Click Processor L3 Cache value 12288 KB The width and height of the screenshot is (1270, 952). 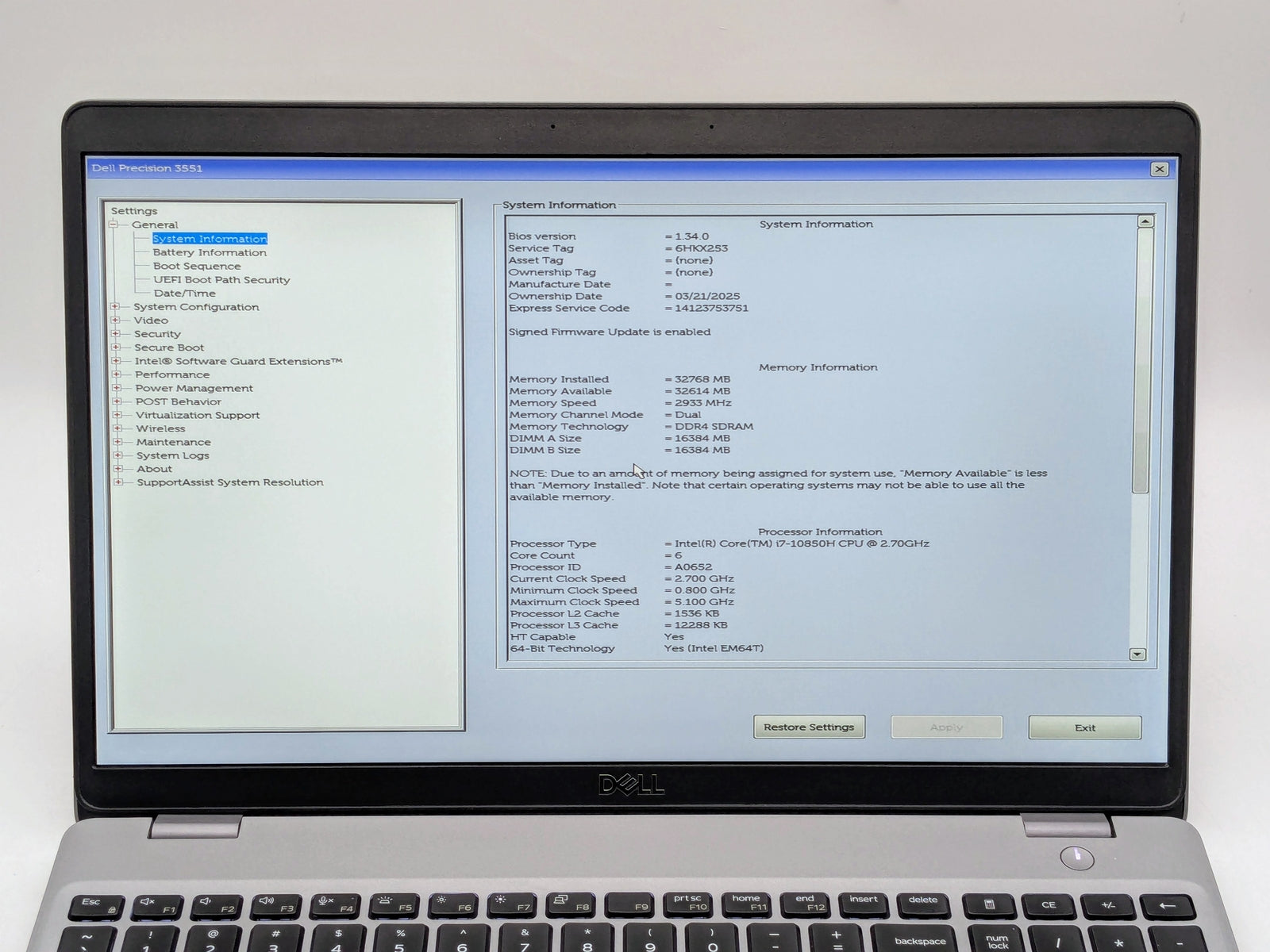point(701,625)
